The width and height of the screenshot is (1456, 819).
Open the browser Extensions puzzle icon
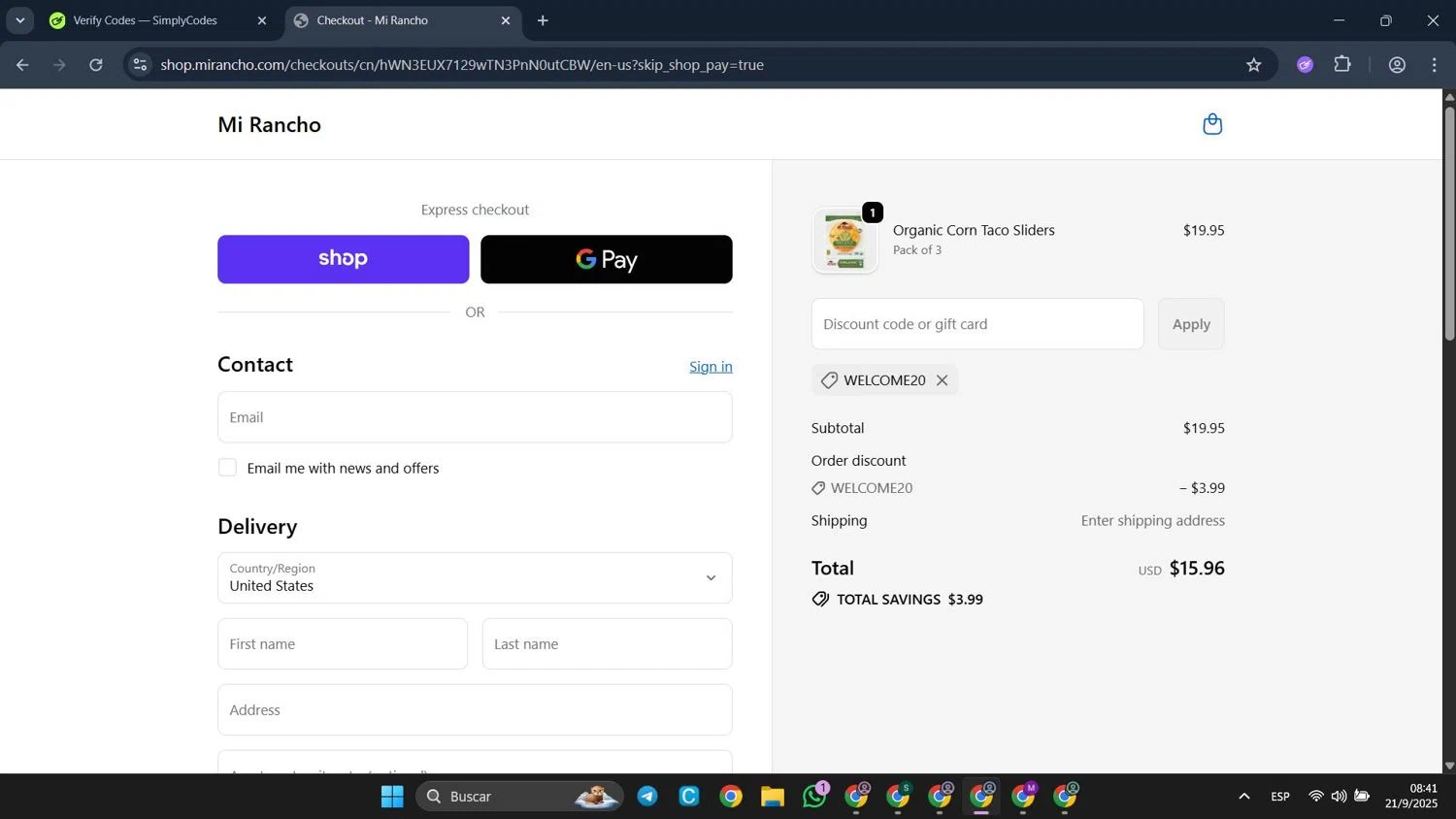[1342, 65]
